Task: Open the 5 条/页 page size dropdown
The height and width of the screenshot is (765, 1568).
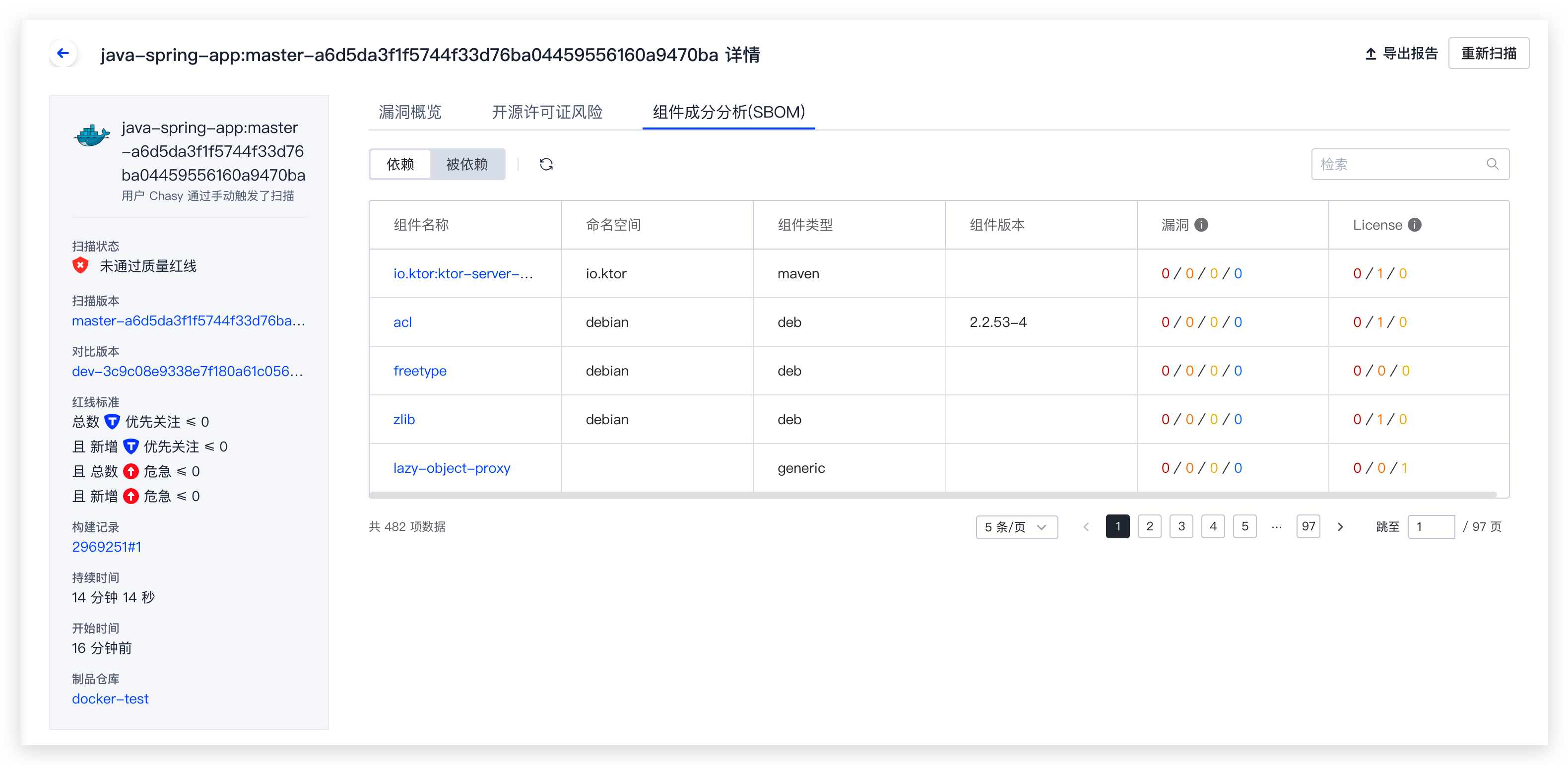Action: 1016,526
